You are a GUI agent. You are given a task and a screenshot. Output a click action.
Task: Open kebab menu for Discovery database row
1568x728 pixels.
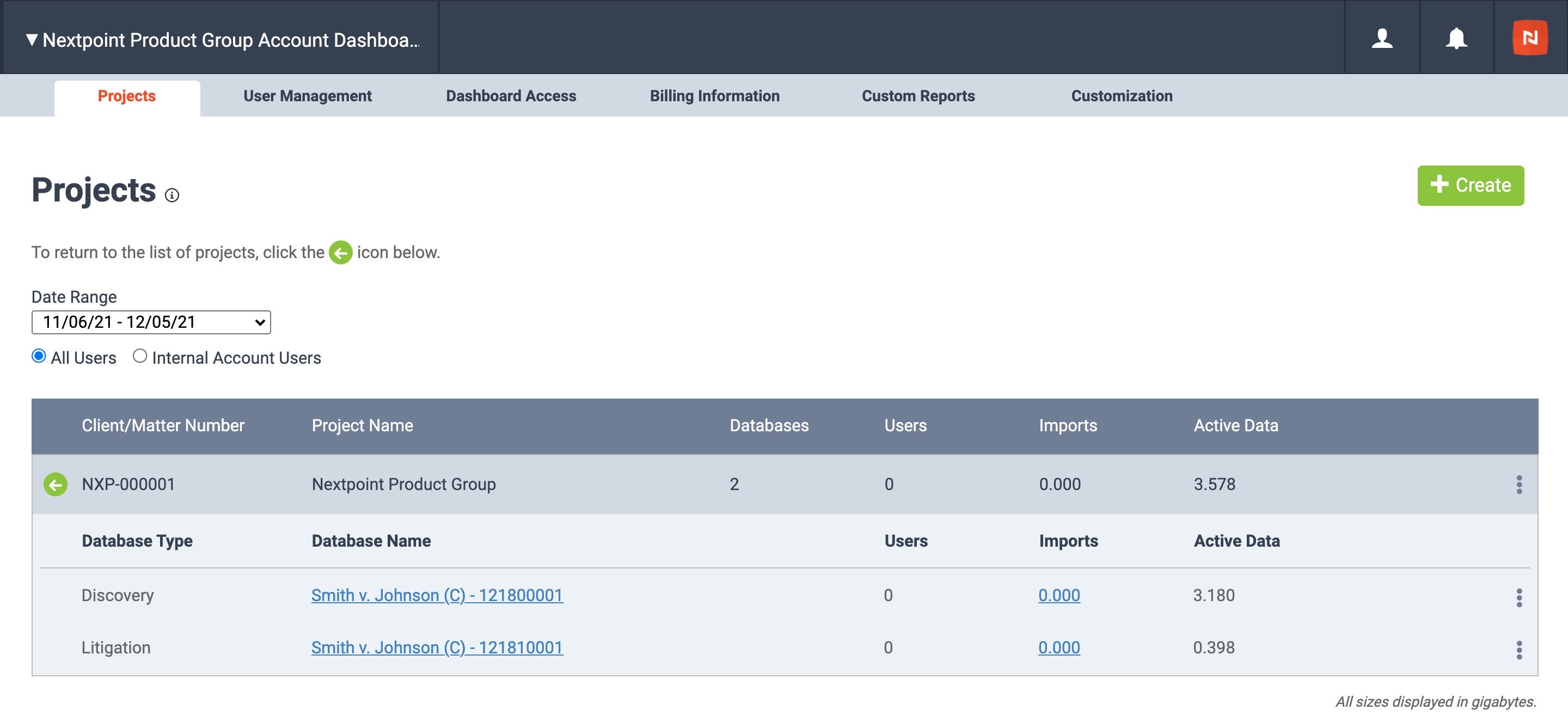pyautogui.click(x=1518, y=598)
